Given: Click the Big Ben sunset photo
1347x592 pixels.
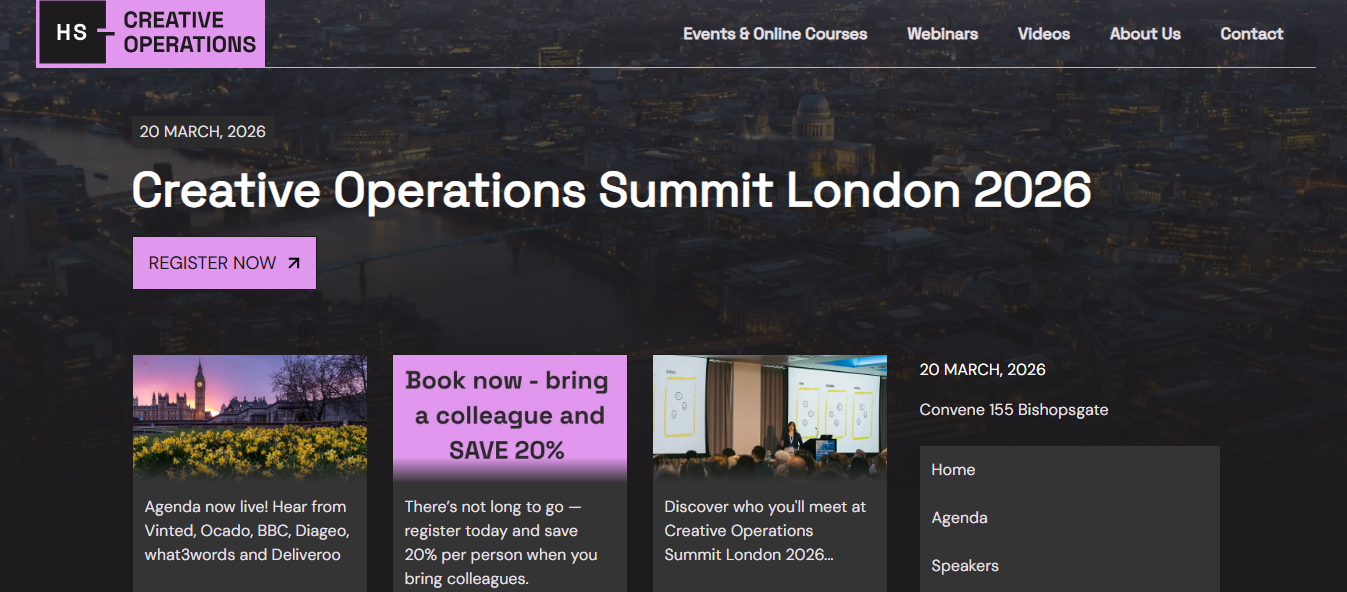Looking at the screenshot, I should (249, 415).
